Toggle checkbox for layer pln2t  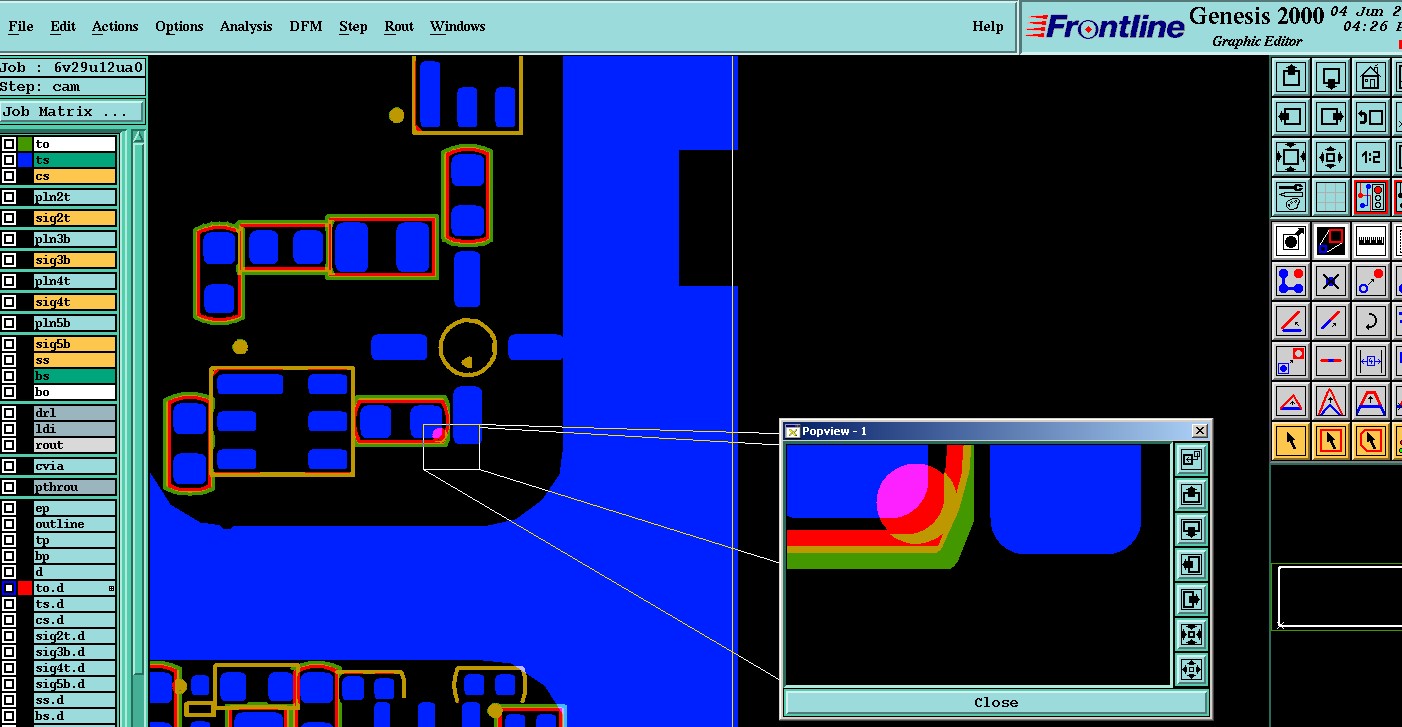click(9, 197)
